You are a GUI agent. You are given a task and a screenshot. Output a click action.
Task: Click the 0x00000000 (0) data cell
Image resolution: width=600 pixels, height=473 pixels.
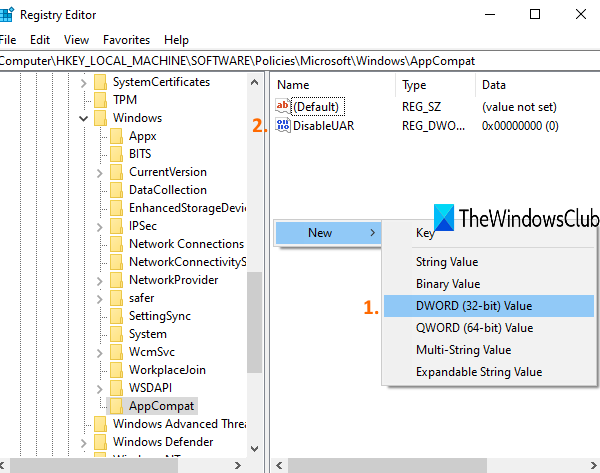point(520,126)
